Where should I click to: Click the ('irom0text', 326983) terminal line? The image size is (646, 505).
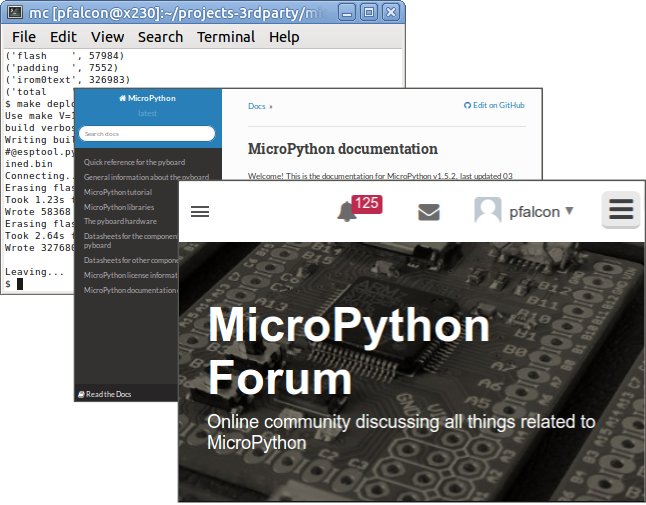pos(68,79)
